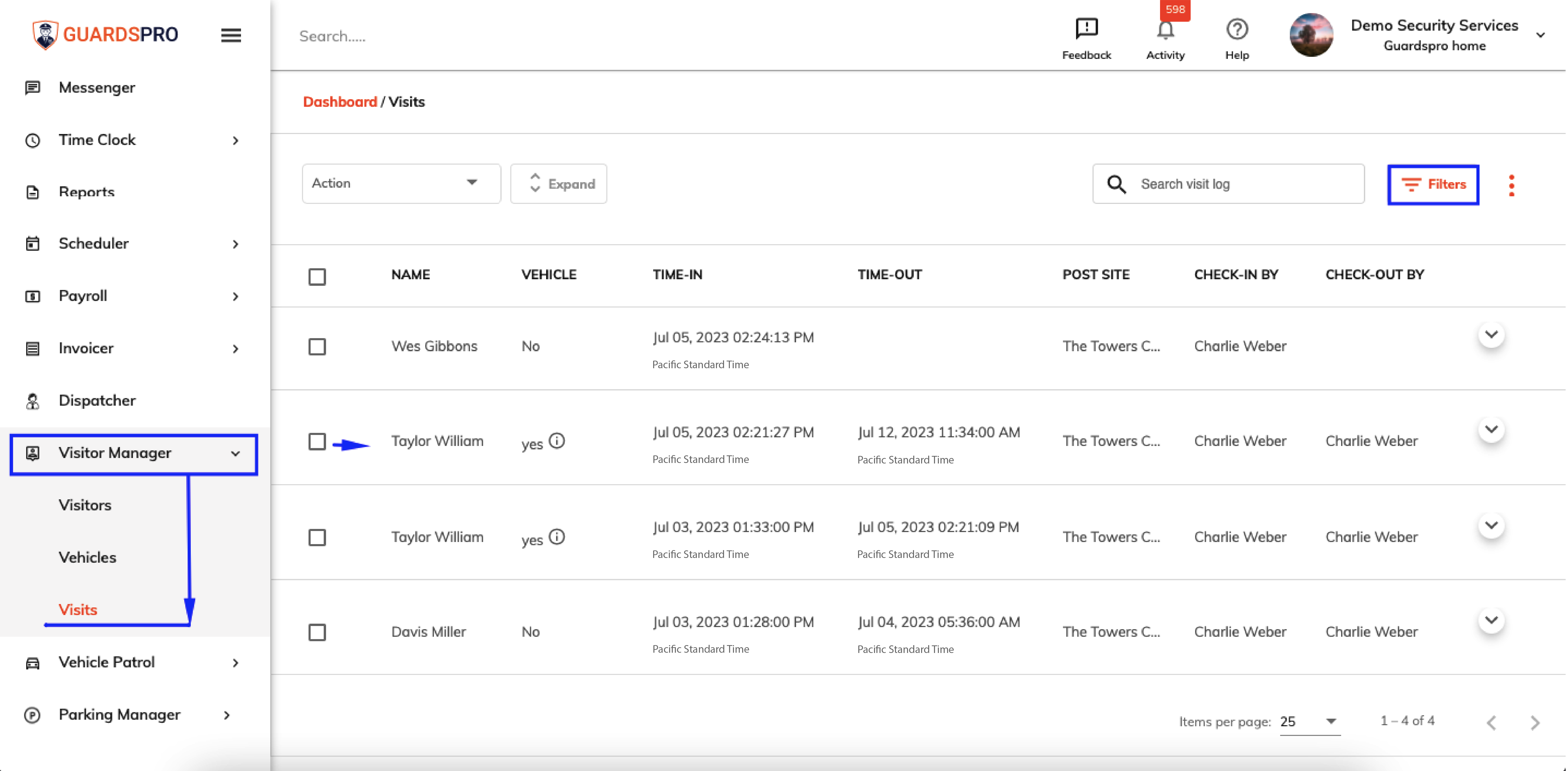Open Vehicles under Visitor Manager

[x=87, y=558]
